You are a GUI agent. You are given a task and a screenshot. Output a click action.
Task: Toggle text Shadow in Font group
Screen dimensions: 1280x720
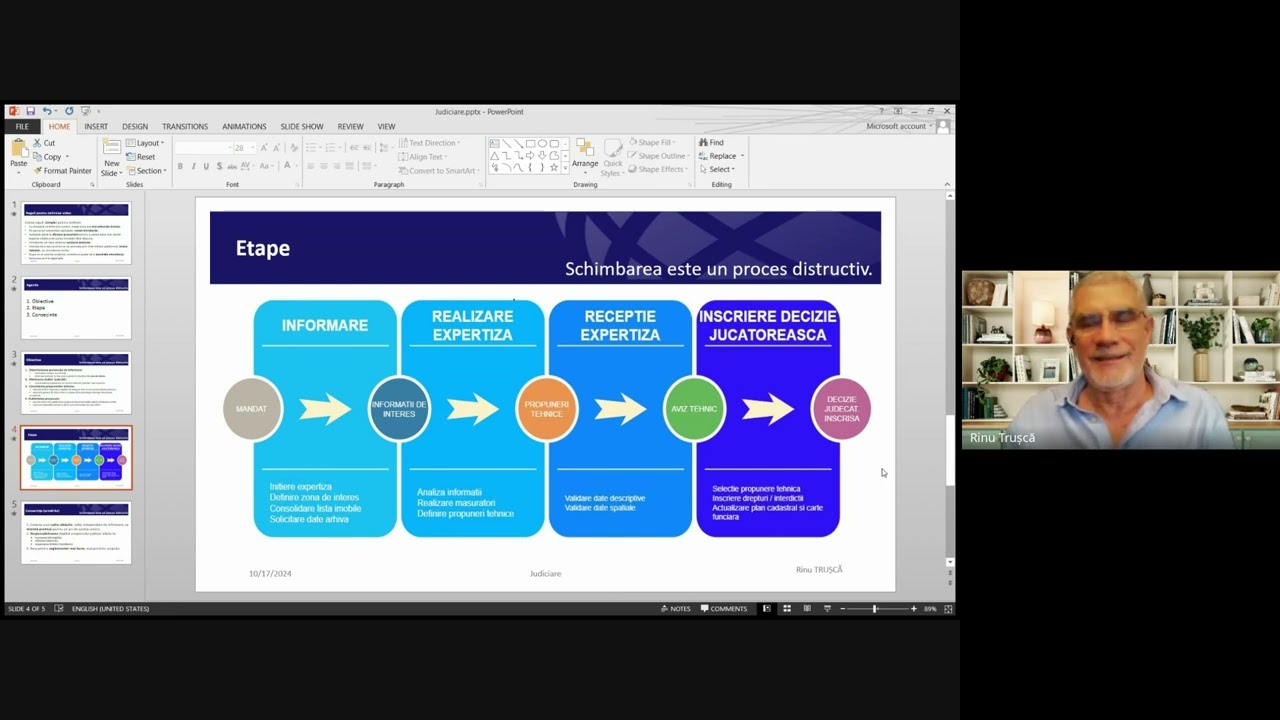(x=219, y=166)
